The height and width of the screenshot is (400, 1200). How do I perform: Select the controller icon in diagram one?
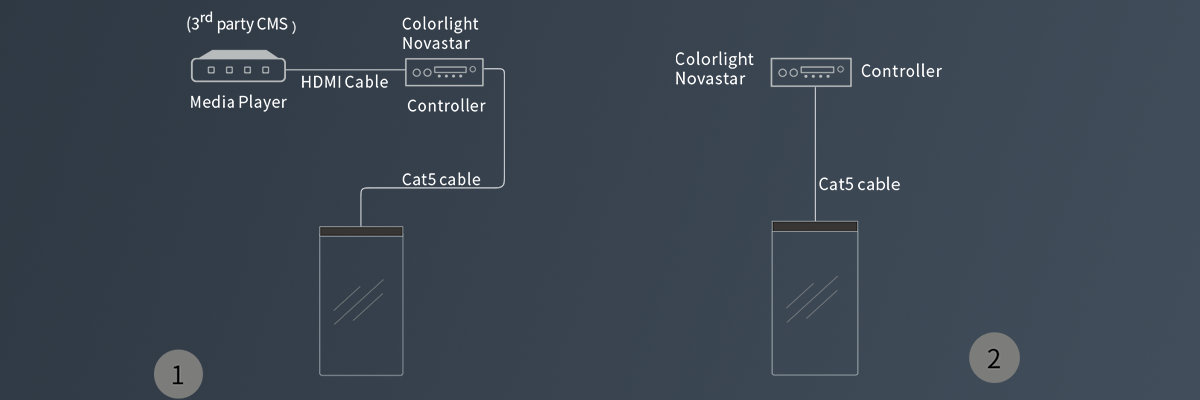tap(444, 72)
